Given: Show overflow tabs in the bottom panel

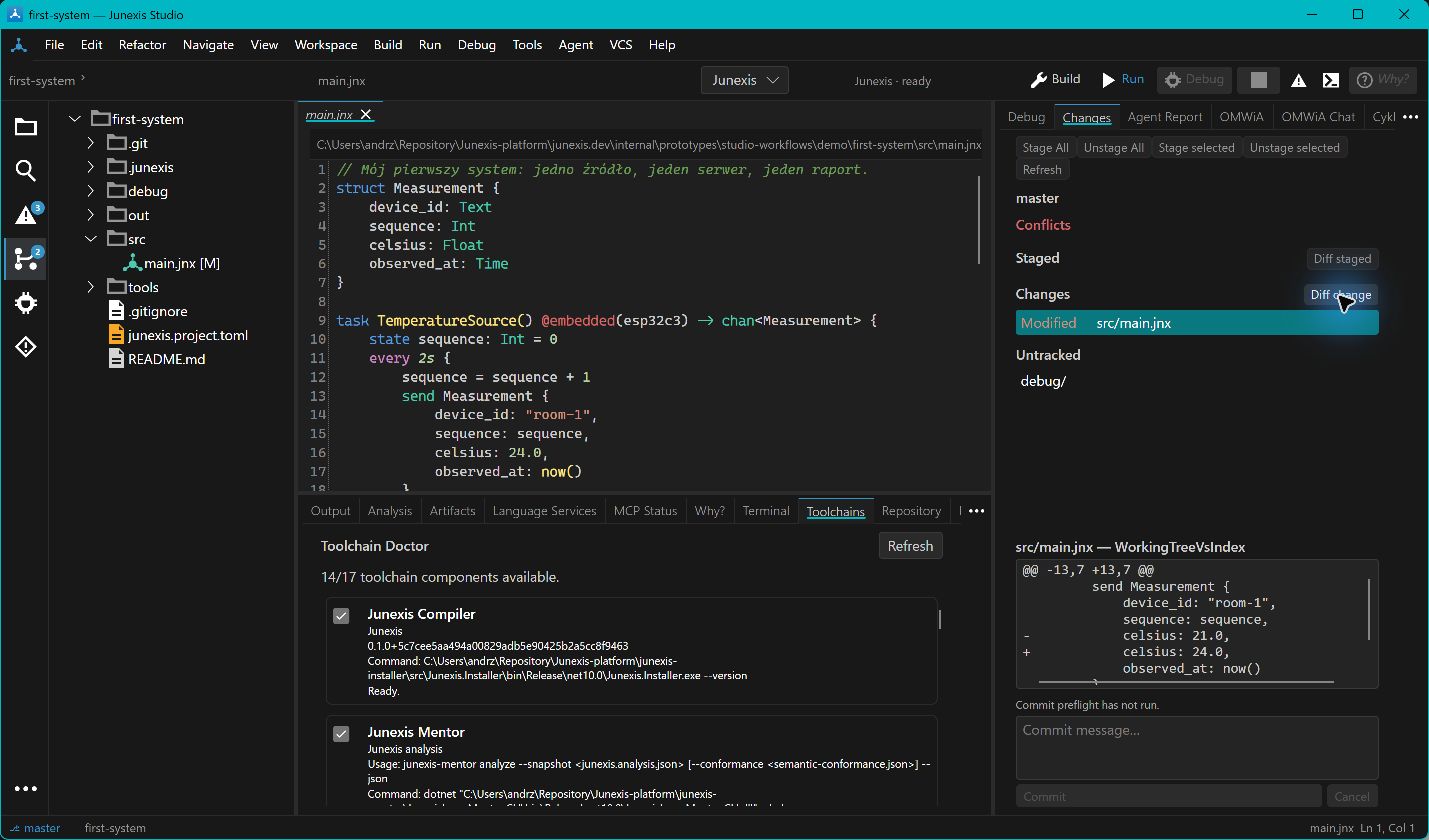Looking at the screenshot, I should point(976,511).
